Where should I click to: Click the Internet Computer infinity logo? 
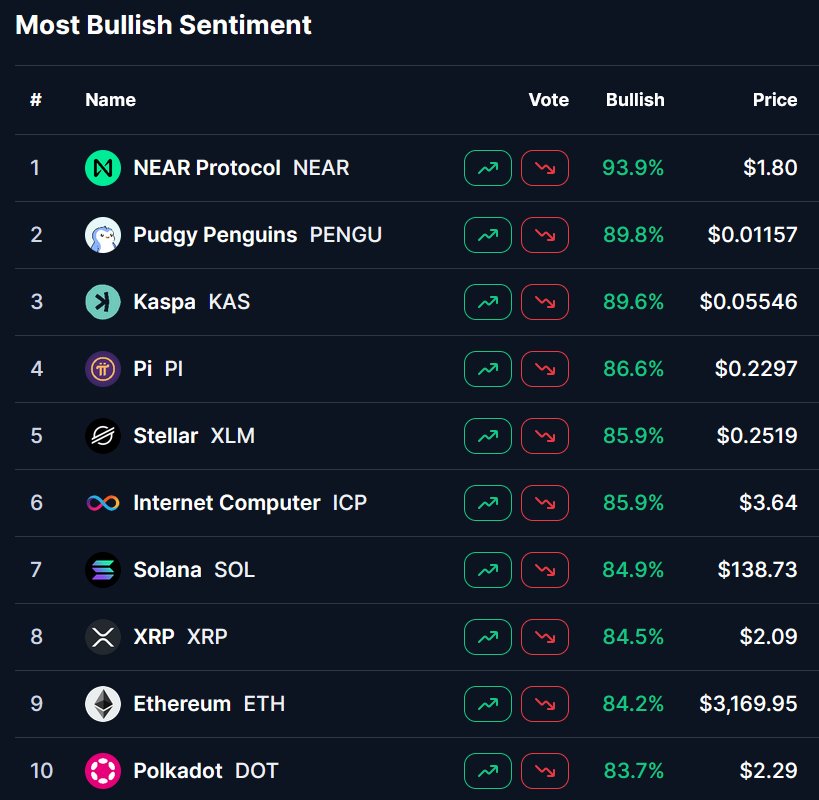[x=103, y=503]
